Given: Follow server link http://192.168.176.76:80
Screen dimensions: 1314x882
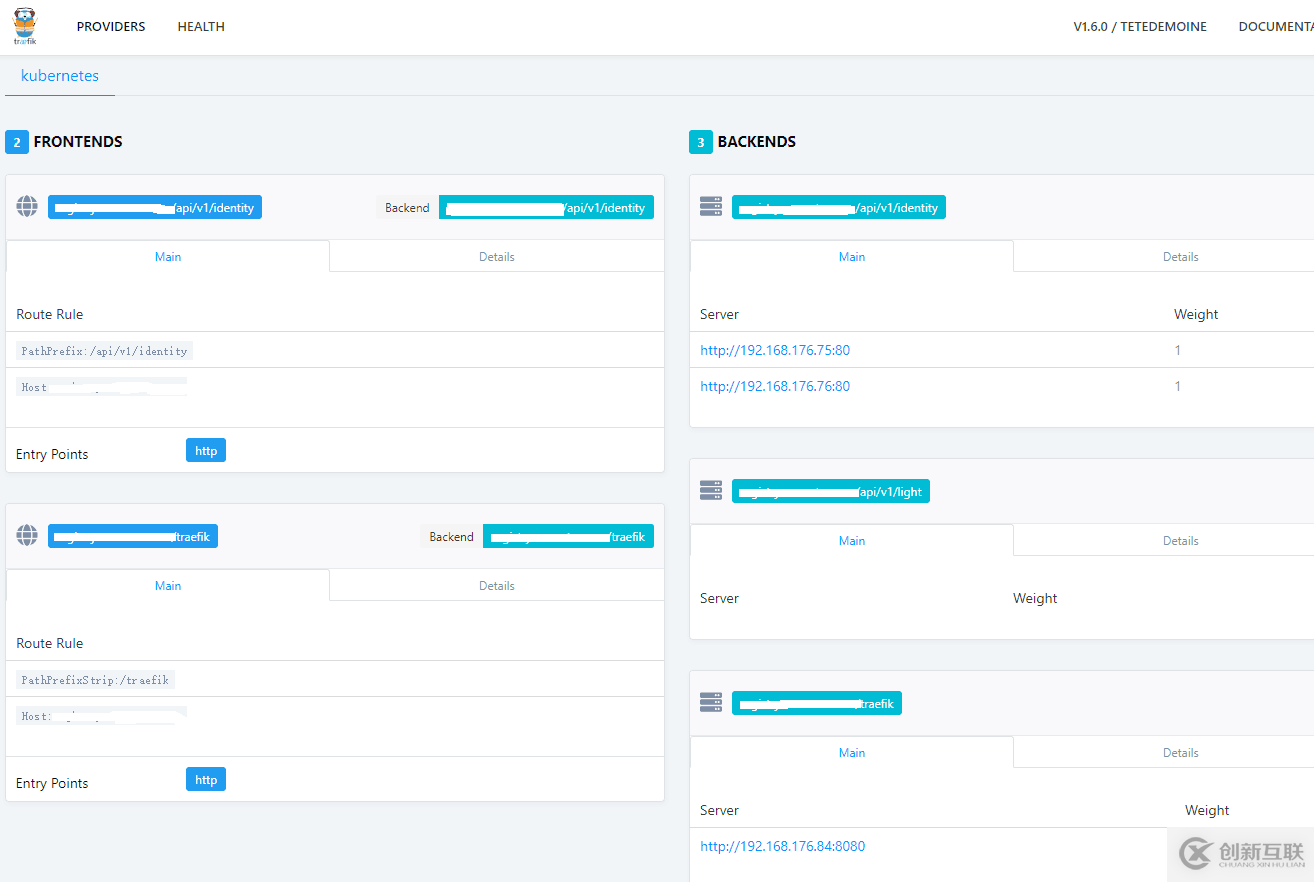Looking at the screenshot, I should [x=775, y=386].
